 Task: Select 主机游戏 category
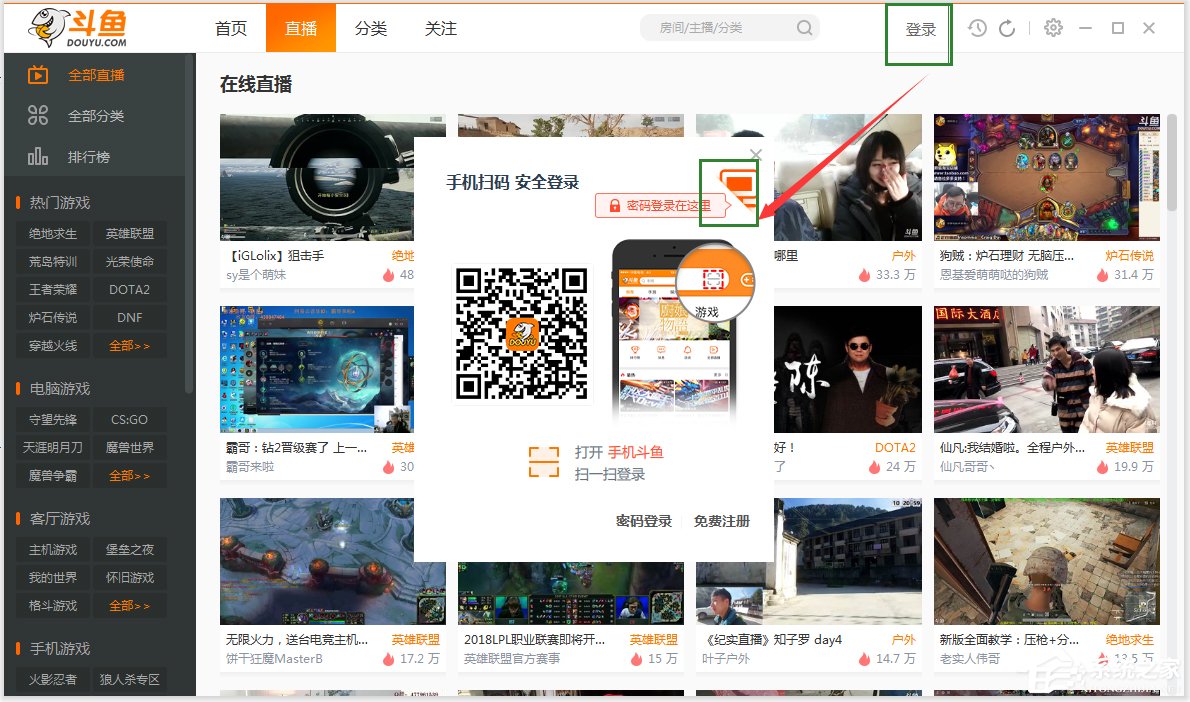[x=53, y=549]
